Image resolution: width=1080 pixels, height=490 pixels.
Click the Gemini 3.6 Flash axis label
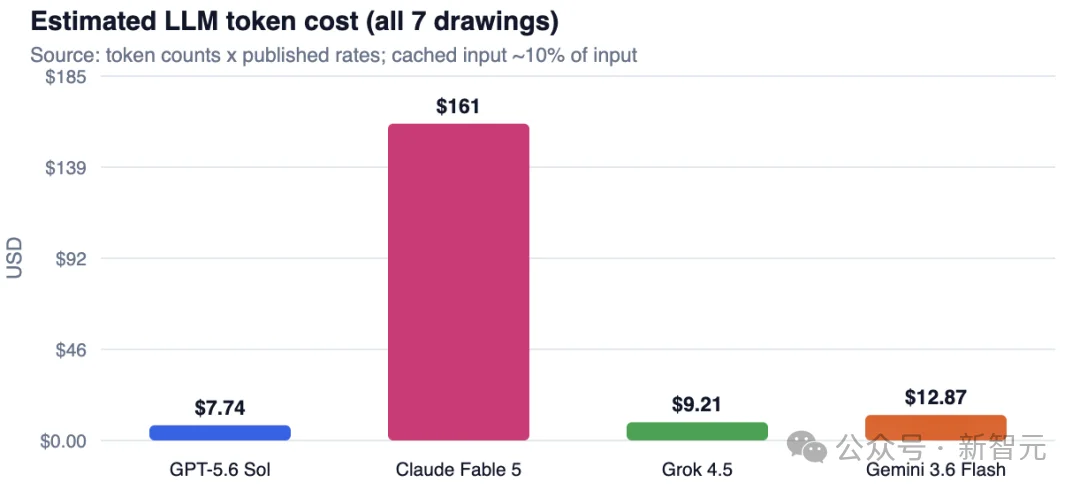(x=935, y=470)
